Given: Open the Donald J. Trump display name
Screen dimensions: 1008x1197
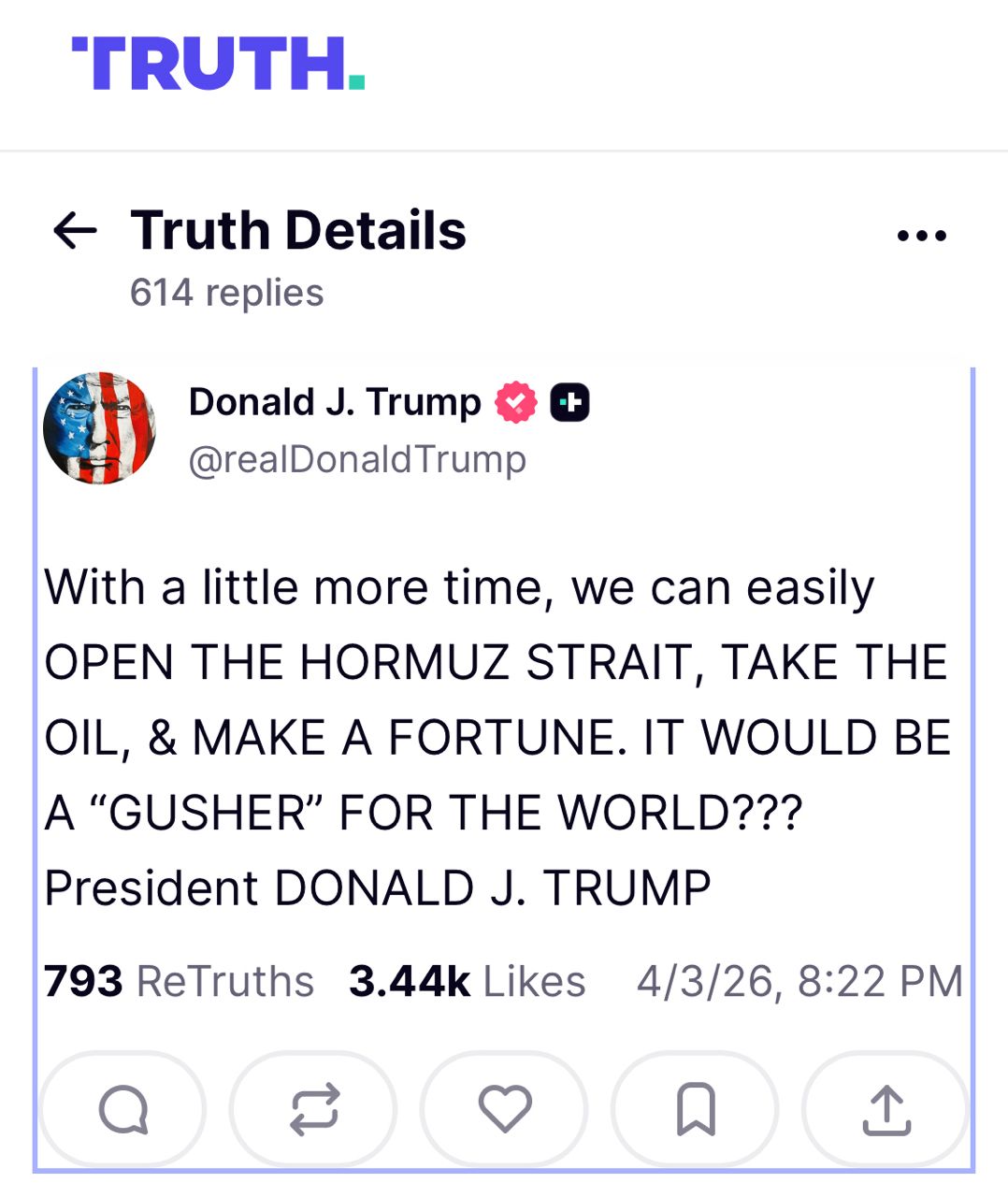Looking at the screenshot, I should coord(335,402).
